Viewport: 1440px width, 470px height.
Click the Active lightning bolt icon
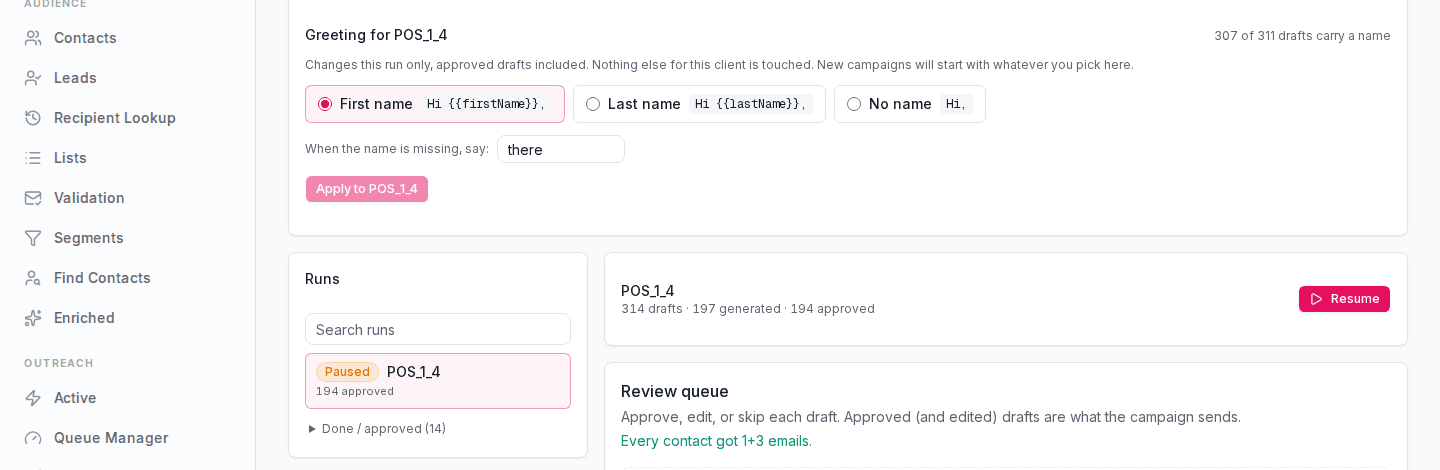pos(33,398)
